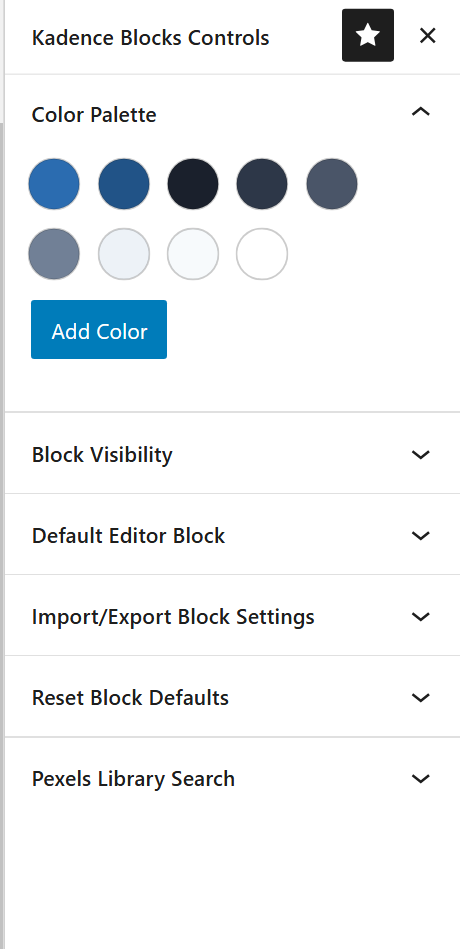Click the Pexels Library Search label
The width and height of the screenshot is (460, 949).
coord(133,779)
